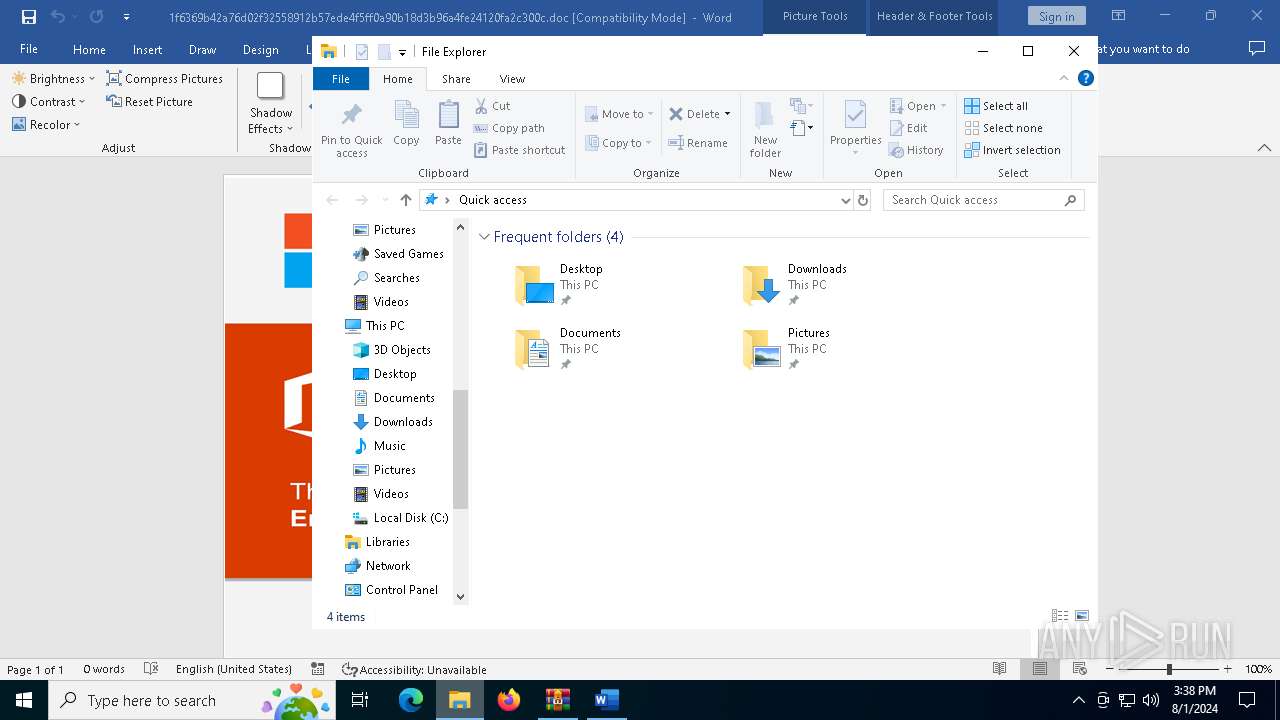Click Compress Pictures in Word ribbon

tap(165, 79)
